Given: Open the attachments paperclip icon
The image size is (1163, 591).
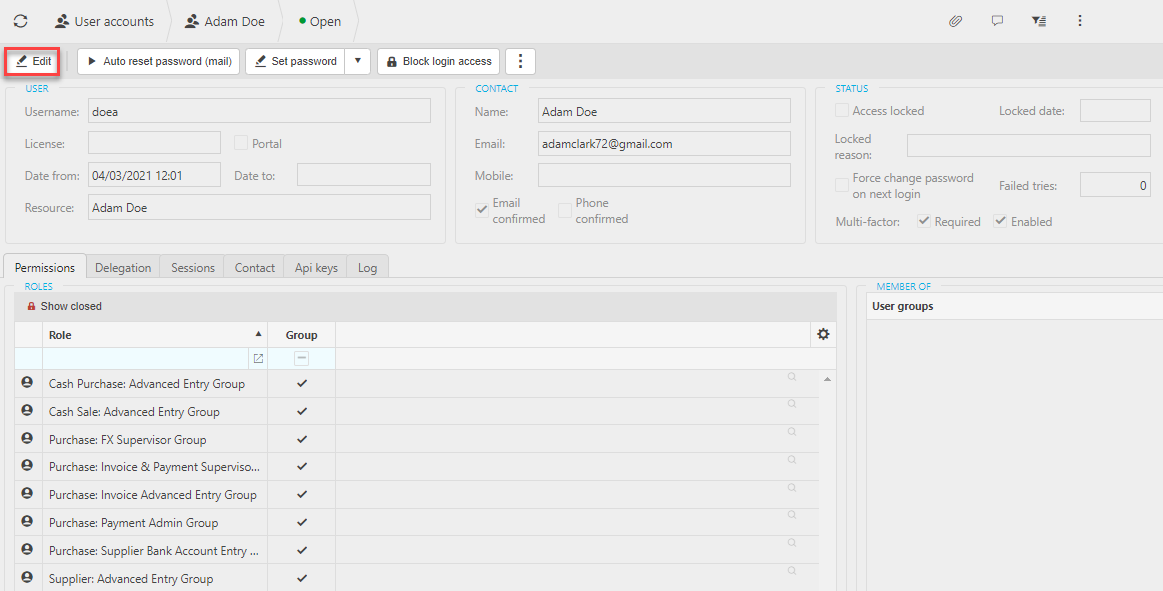Looking at the screenshot, I should (x=955, y=22).
